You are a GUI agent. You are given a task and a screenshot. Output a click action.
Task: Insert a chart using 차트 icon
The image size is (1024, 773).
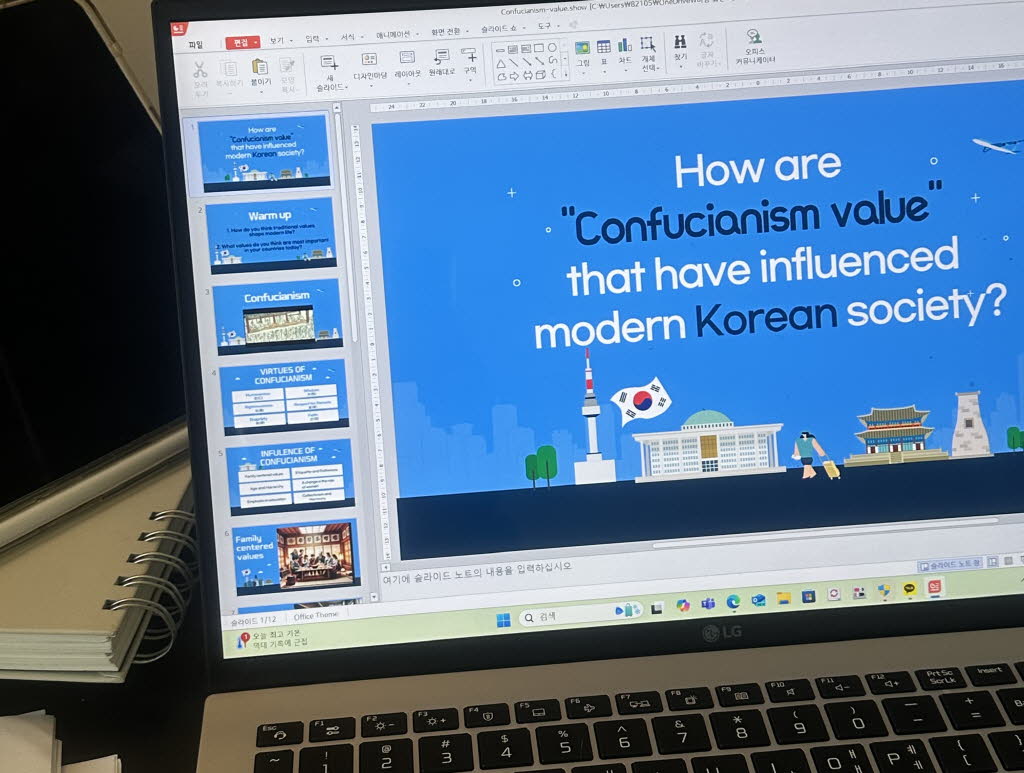625,46
